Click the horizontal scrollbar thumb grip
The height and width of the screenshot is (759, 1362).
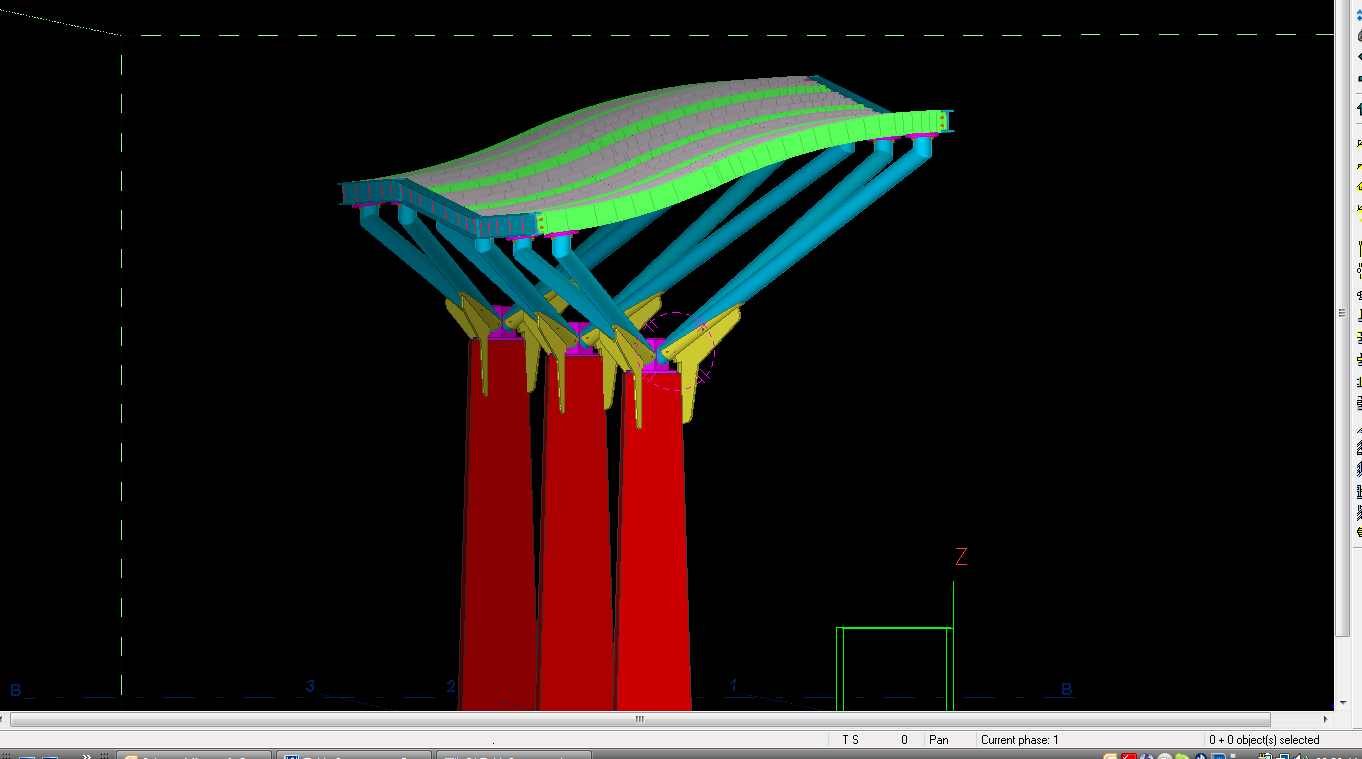[640, 719]
